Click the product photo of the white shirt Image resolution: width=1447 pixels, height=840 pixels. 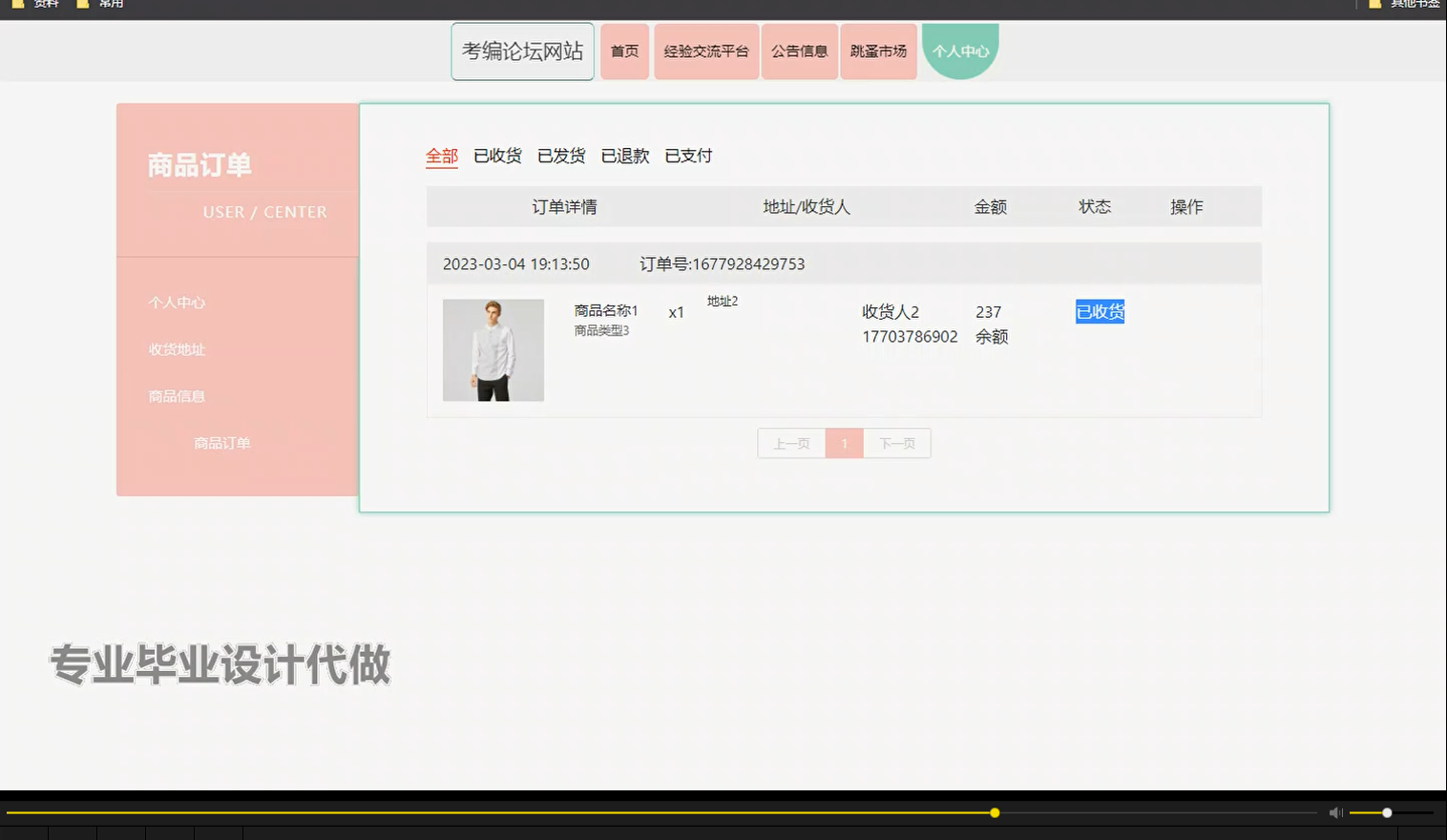[x=493, y=349]
